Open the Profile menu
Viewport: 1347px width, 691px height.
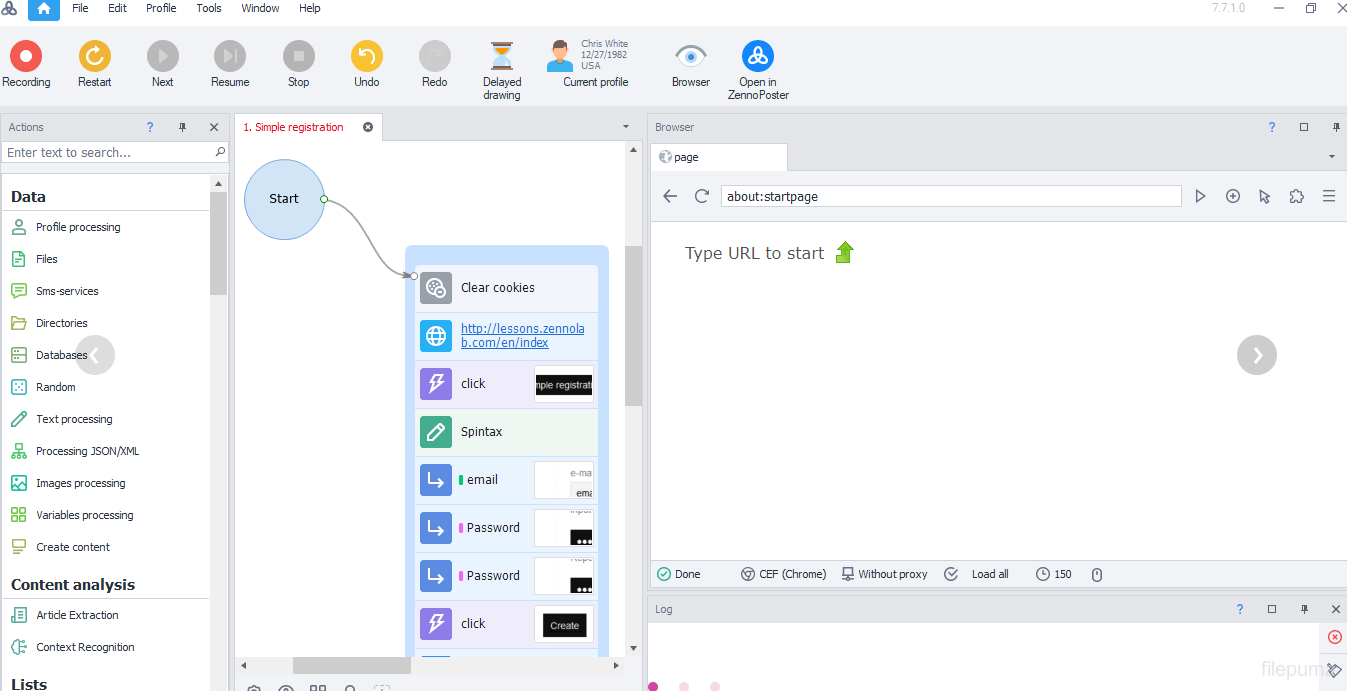(x=161, y=8)
